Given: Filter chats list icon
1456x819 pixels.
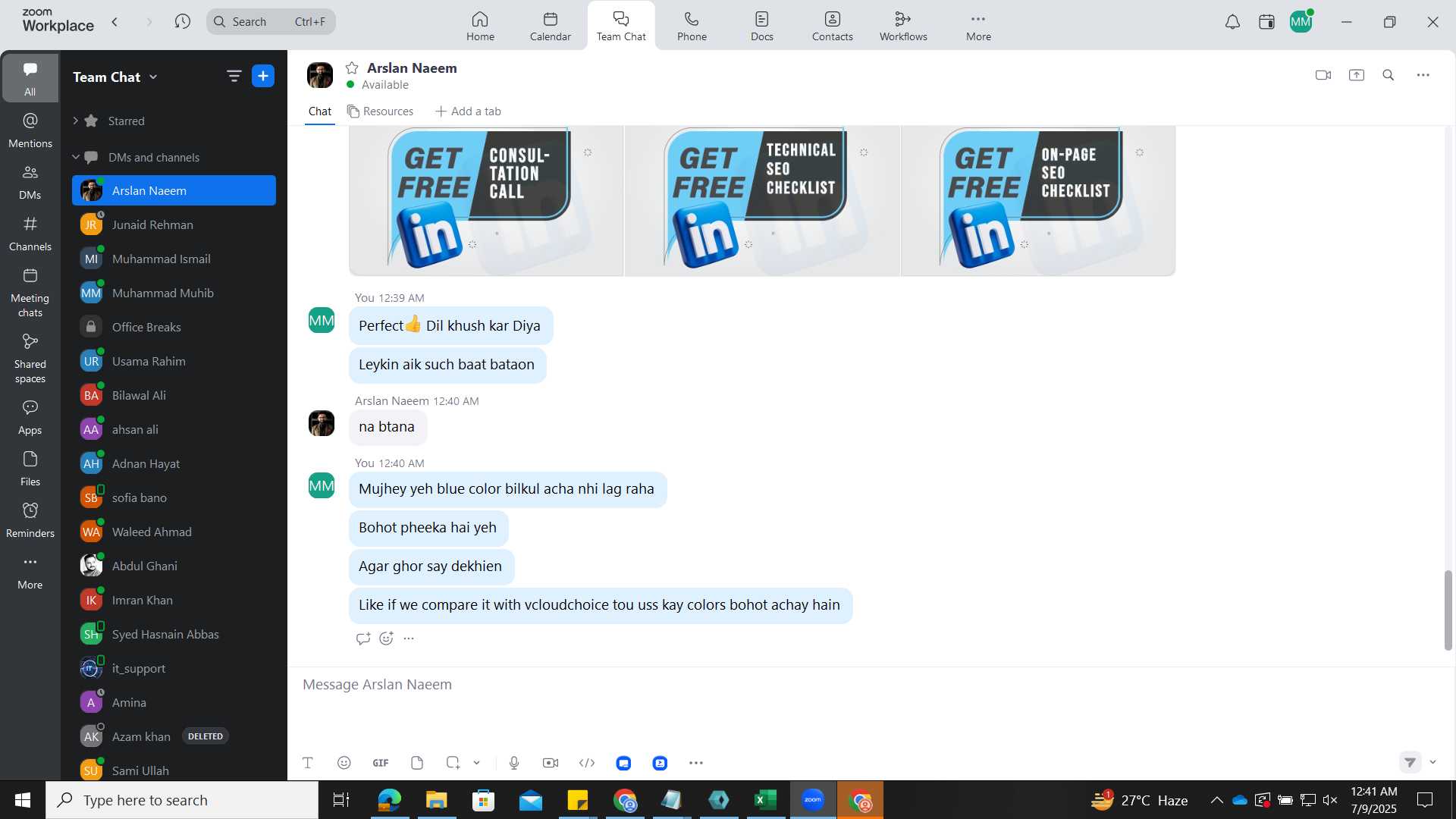Looking at the screenshot, I should (234, 76).
